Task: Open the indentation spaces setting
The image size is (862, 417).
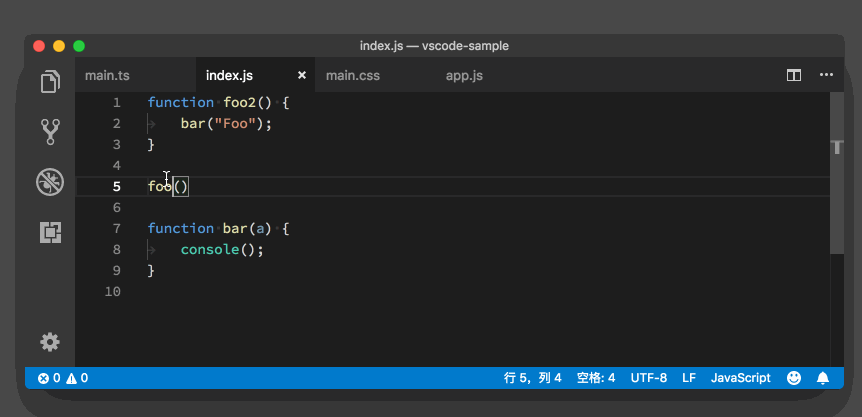Action: point(596,378)
